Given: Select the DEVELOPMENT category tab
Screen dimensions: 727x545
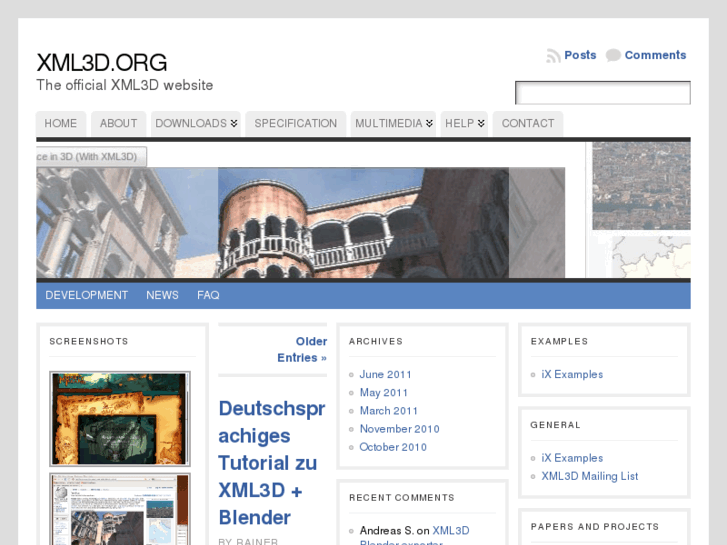Looking at the screenshot, I should pyautogui.click(x=87, y=295).
